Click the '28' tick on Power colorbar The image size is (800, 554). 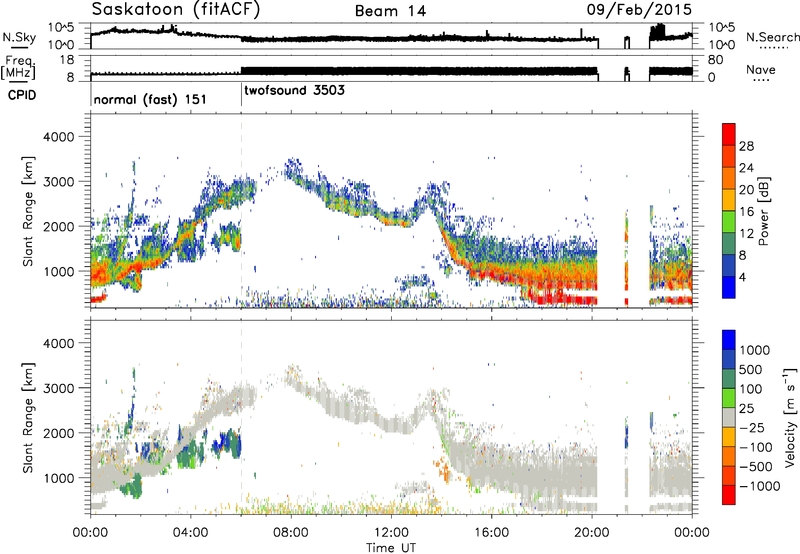pyautogui.click(x=746, y=146)
